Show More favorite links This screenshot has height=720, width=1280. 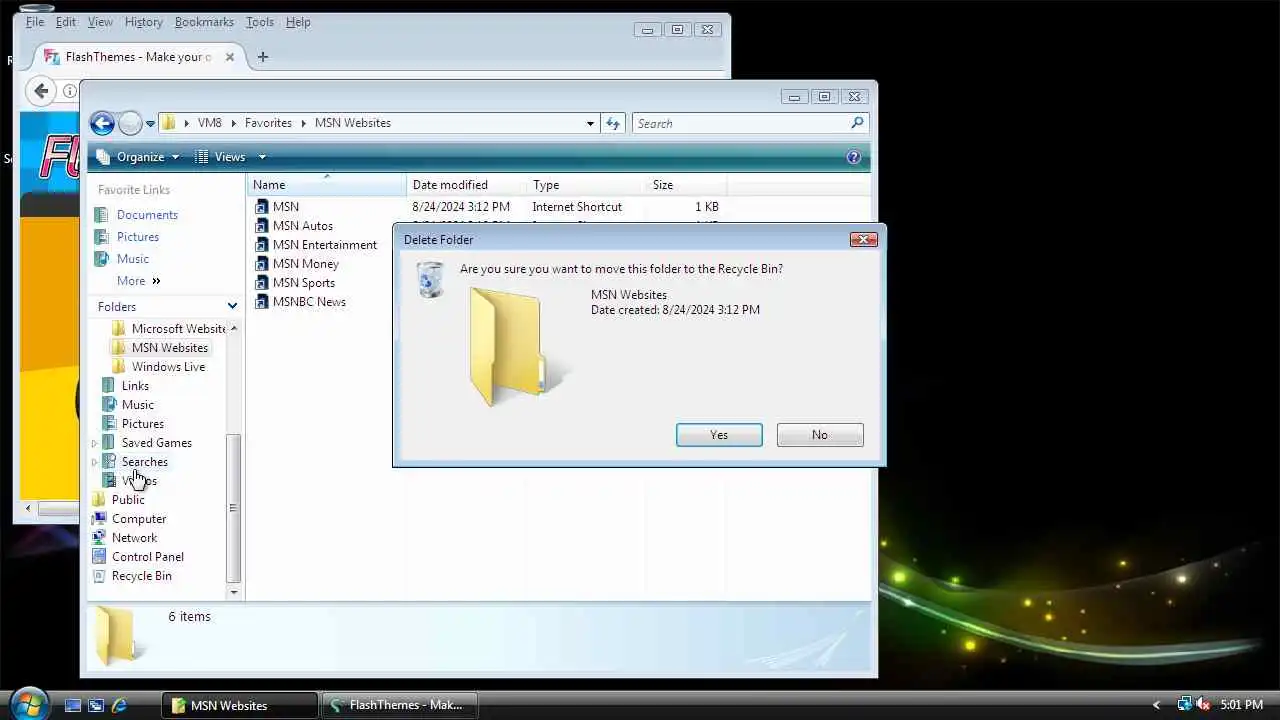(x=138, y=281)
